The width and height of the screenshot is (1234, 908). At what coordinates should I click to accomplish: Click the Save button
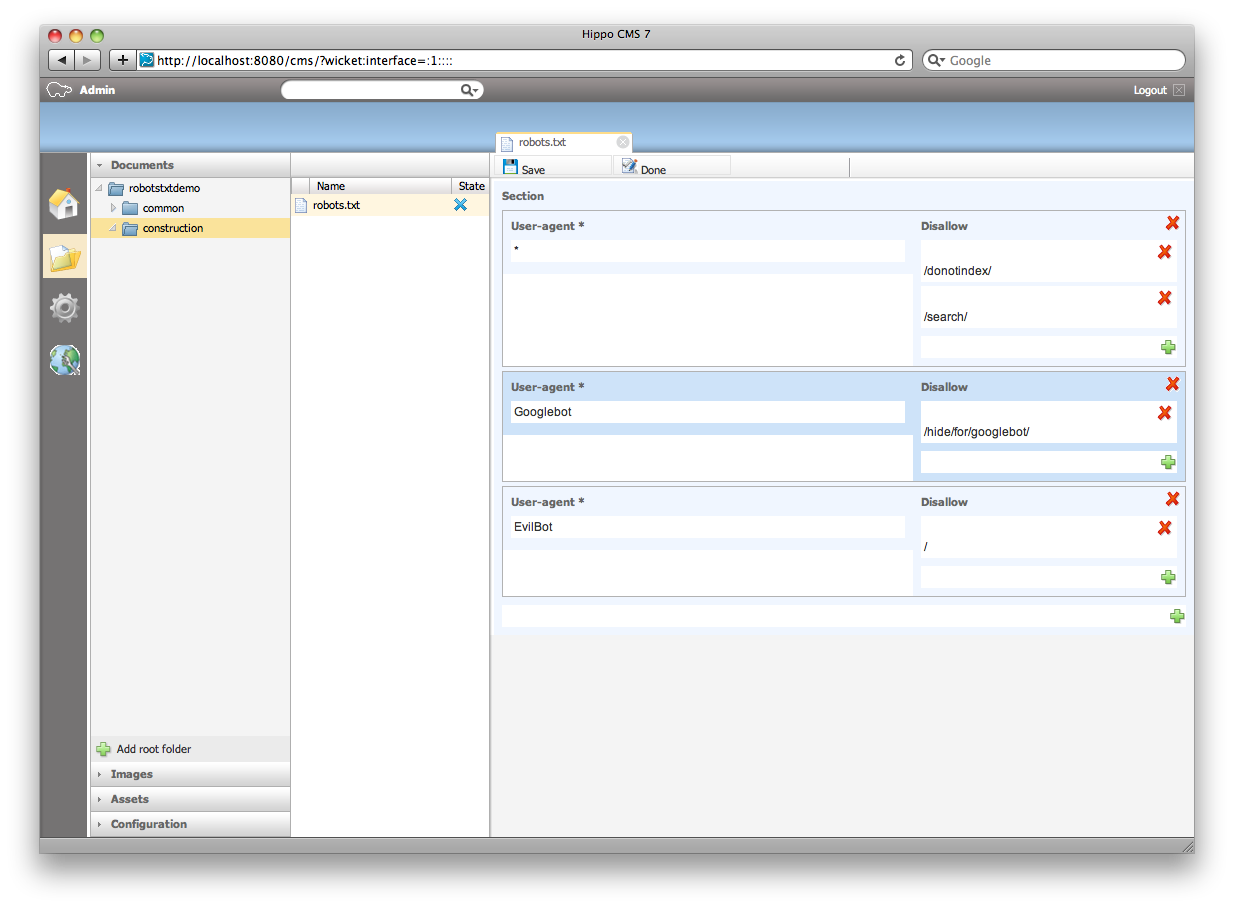pos(525,168)
